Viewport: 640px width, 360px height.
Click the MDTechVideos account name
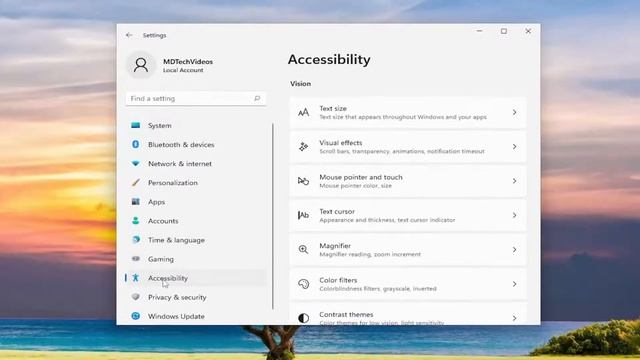pos(188,62)
